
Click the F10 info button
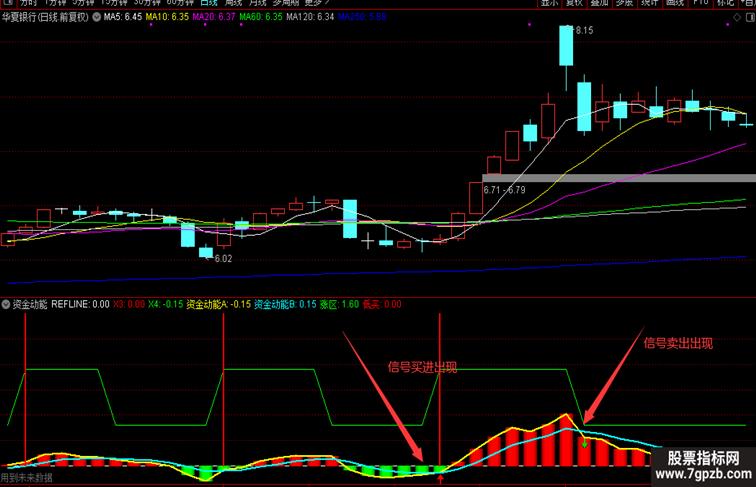click(700, 3)
